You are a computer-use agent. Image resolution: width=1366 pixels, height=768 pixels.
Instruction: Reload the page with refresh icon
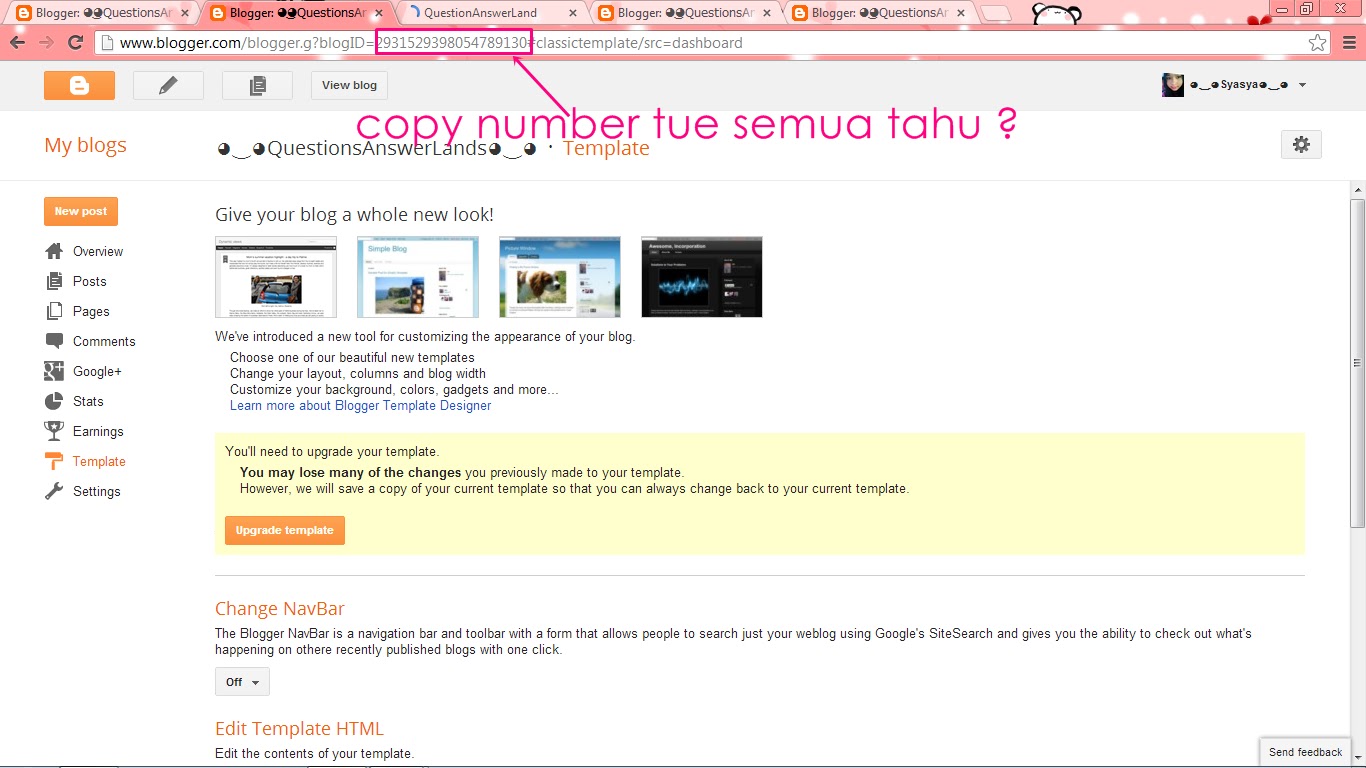[75, 43]
